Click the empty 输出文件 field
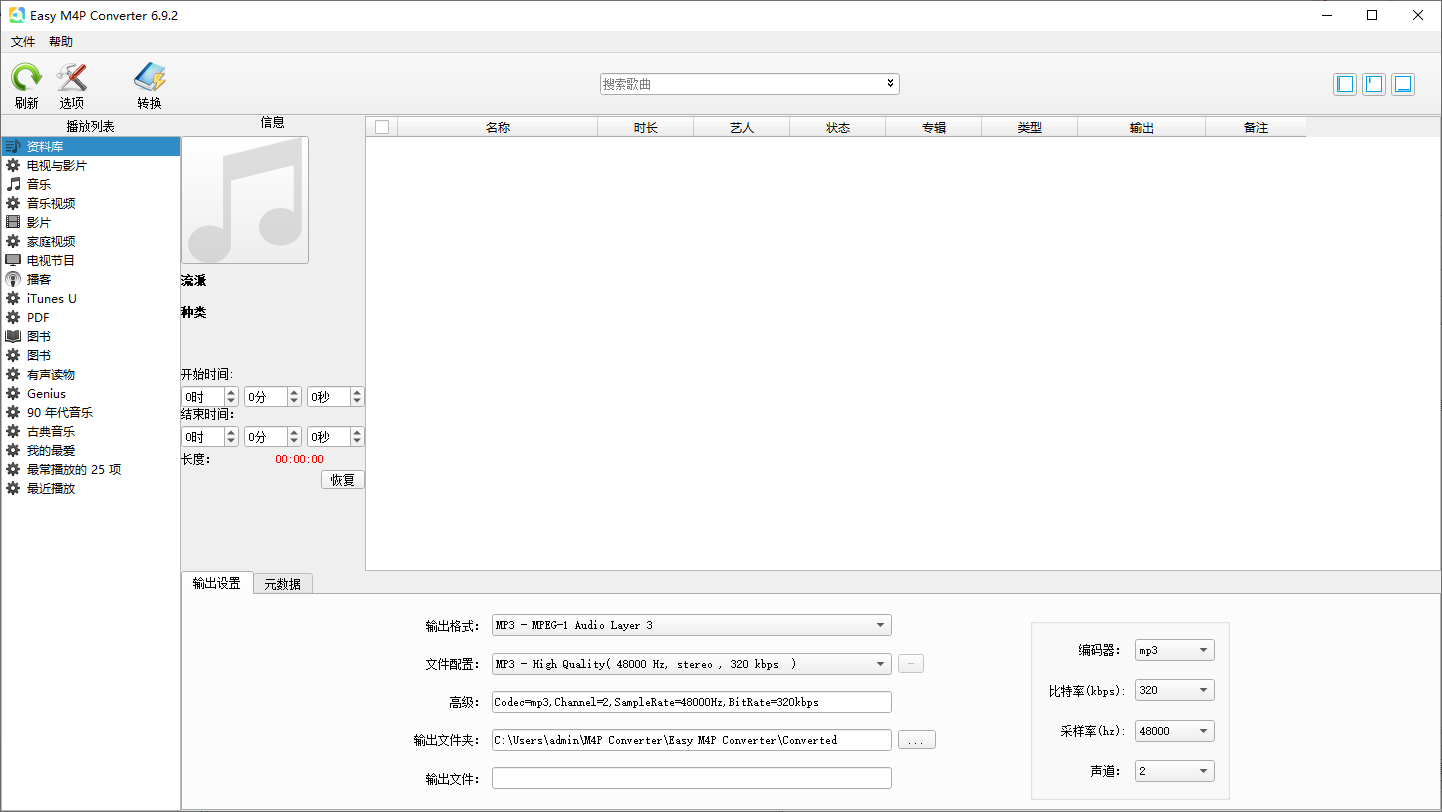The image size is (1442, 812). click(691, 778)
